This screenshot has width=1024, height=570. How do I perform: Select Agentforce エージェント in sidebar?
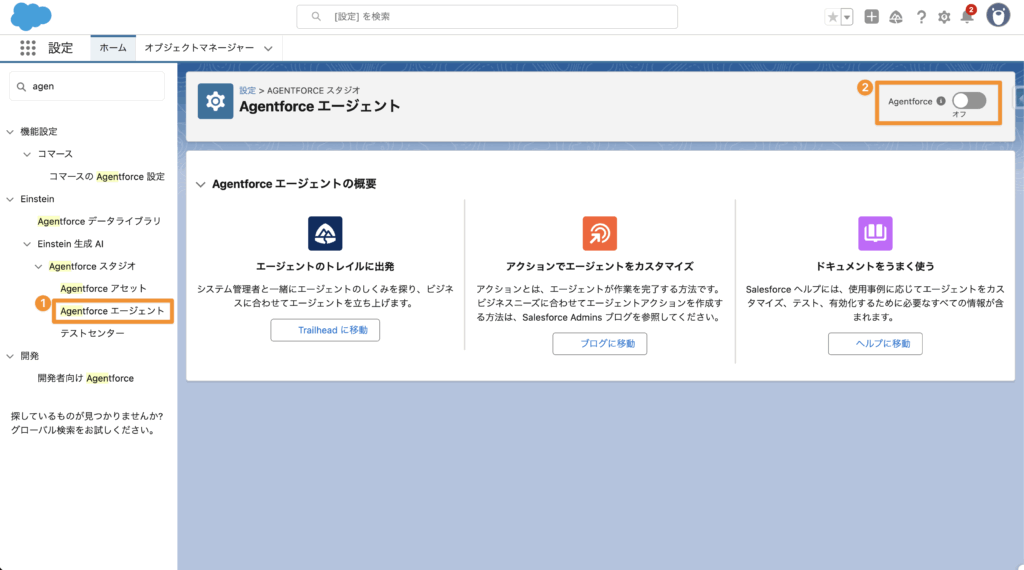coord(112,311)
